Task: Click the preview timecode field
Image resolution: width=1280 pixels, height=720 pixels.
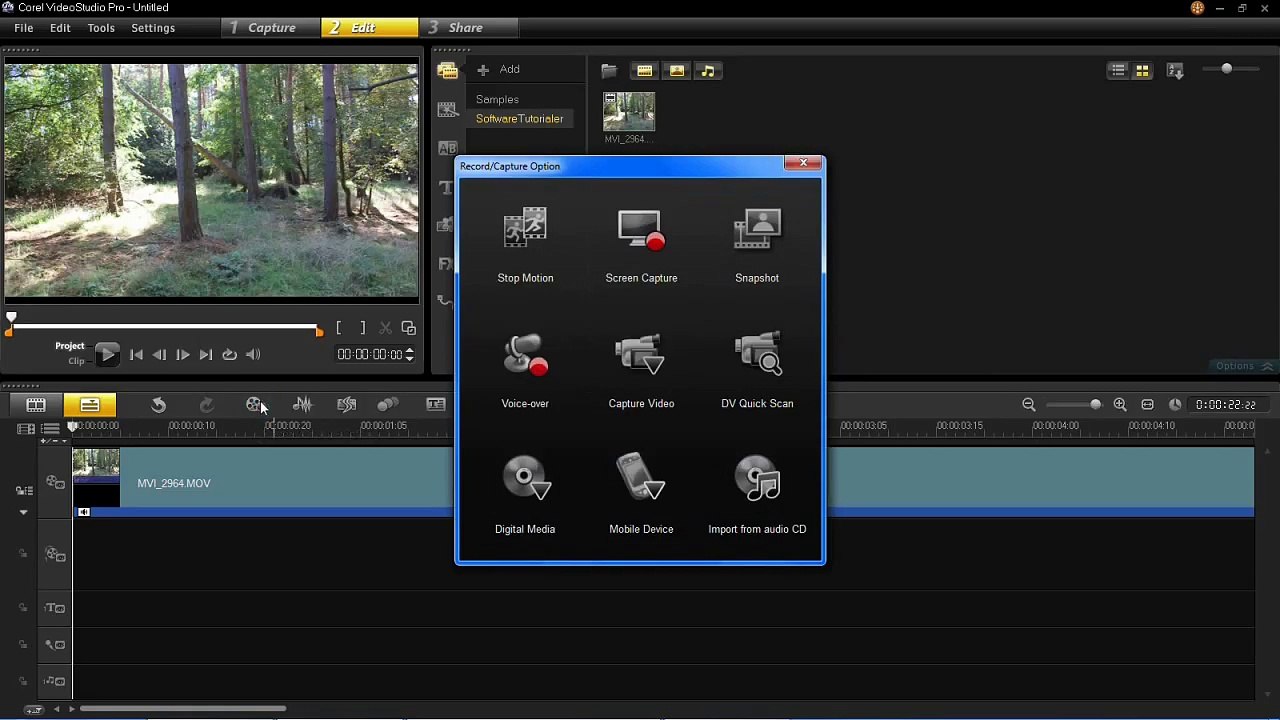Action: (x=369, y=354)
